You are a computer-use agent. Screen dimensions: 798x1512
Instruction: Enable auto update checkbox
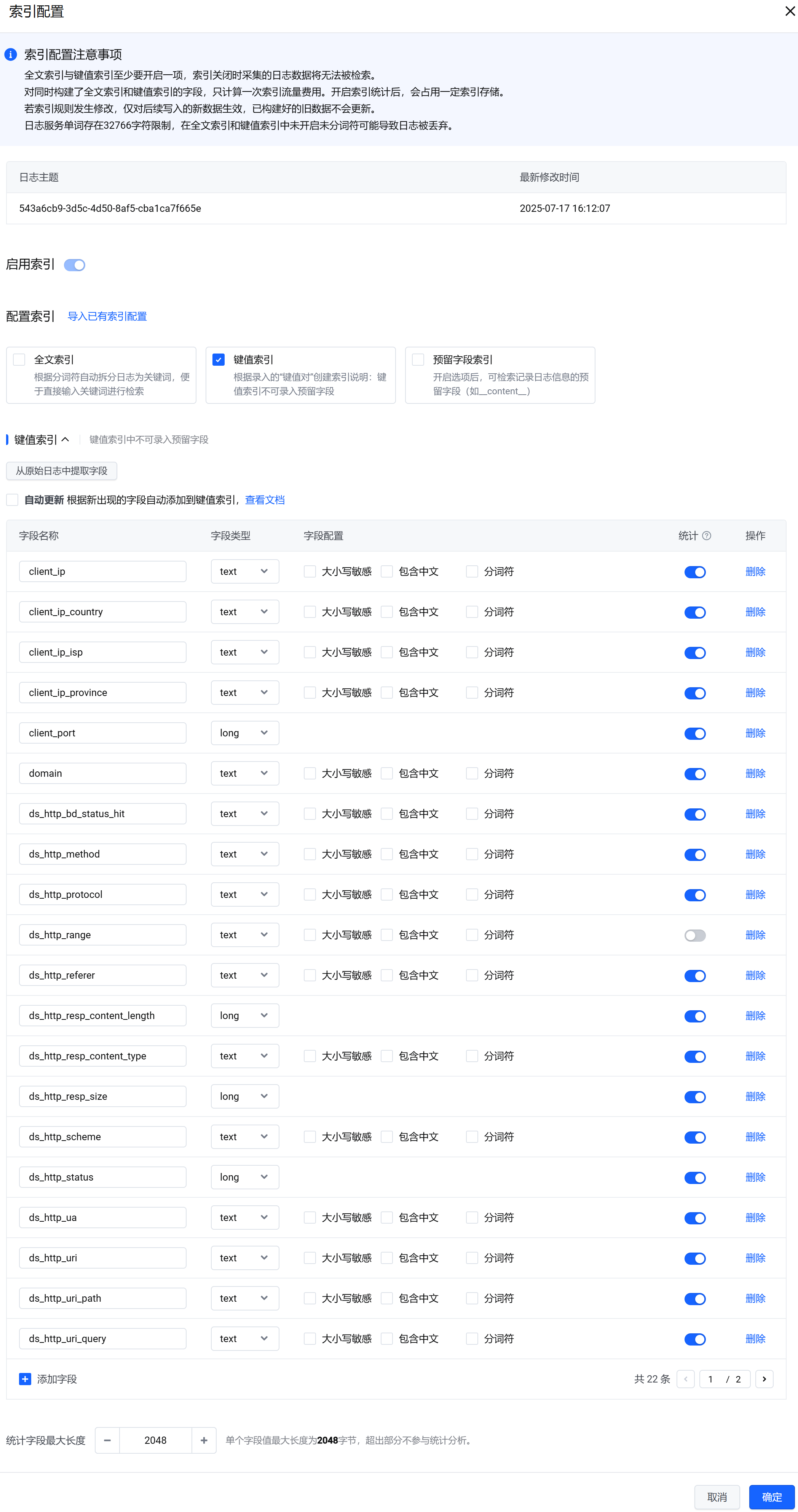coord(12,500)
